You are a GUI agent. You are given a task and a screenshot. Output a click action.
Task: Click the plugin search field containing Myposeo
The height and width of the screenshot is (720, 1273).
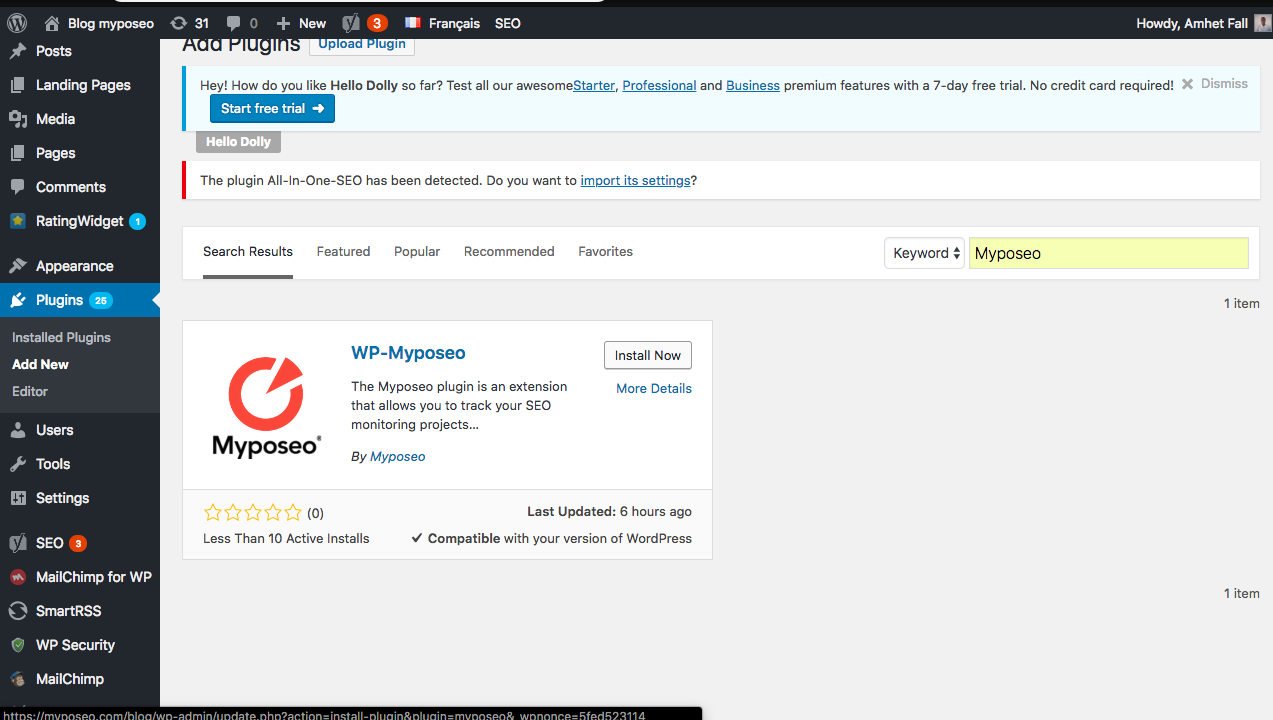[1109, 253]
